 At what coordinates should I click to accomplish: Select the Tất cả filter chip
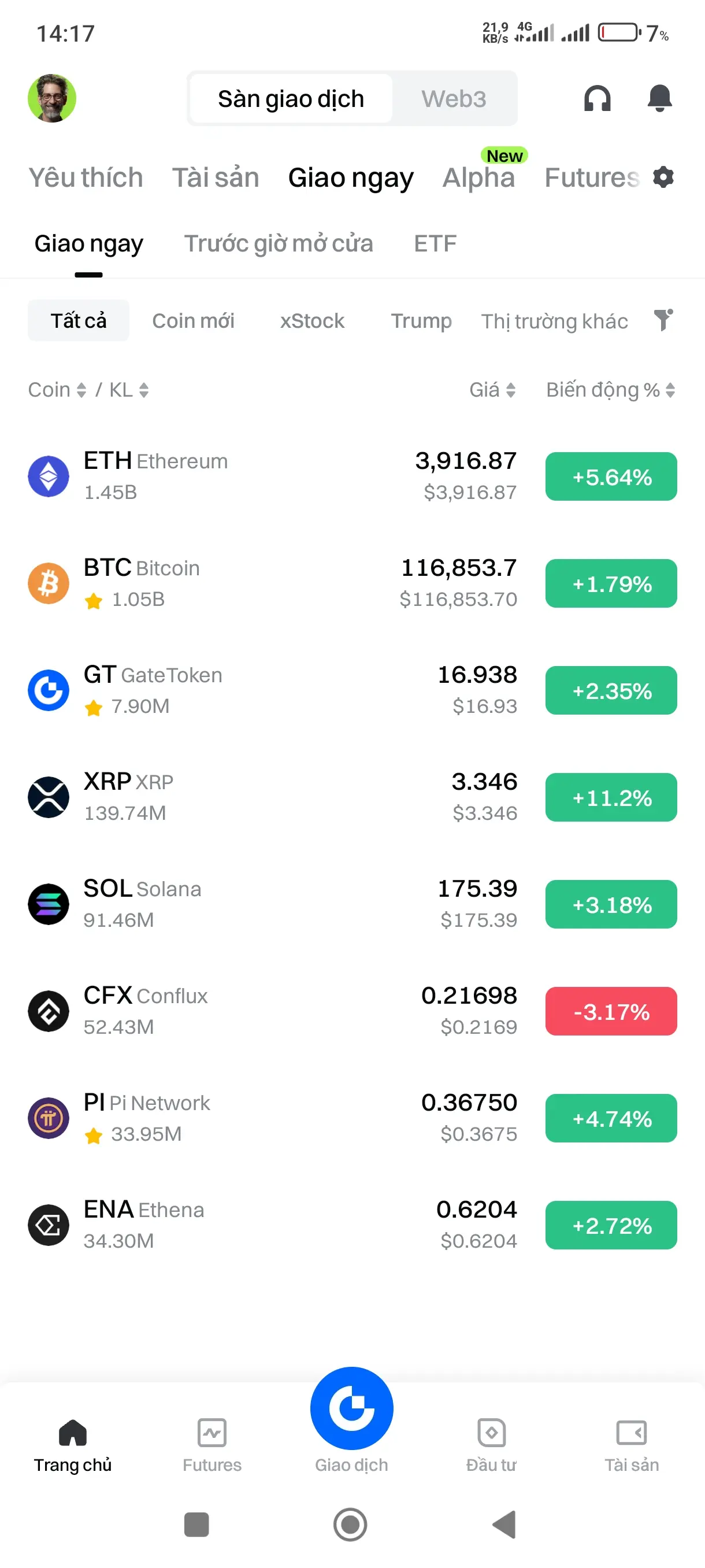point(79,320)
